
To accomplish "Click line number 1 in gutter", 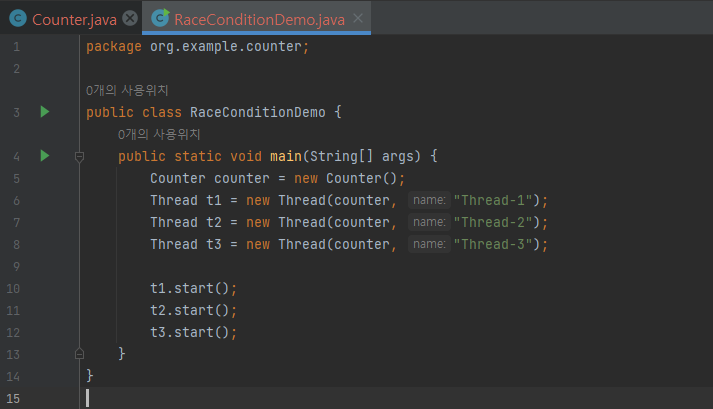I will click(x=16, y=46).
